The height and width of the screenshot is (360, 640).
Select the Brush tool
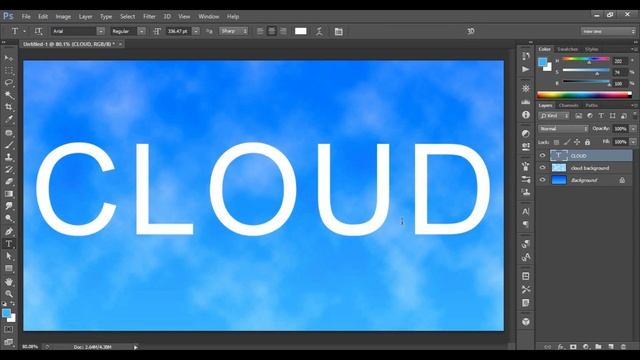[9, 145]
